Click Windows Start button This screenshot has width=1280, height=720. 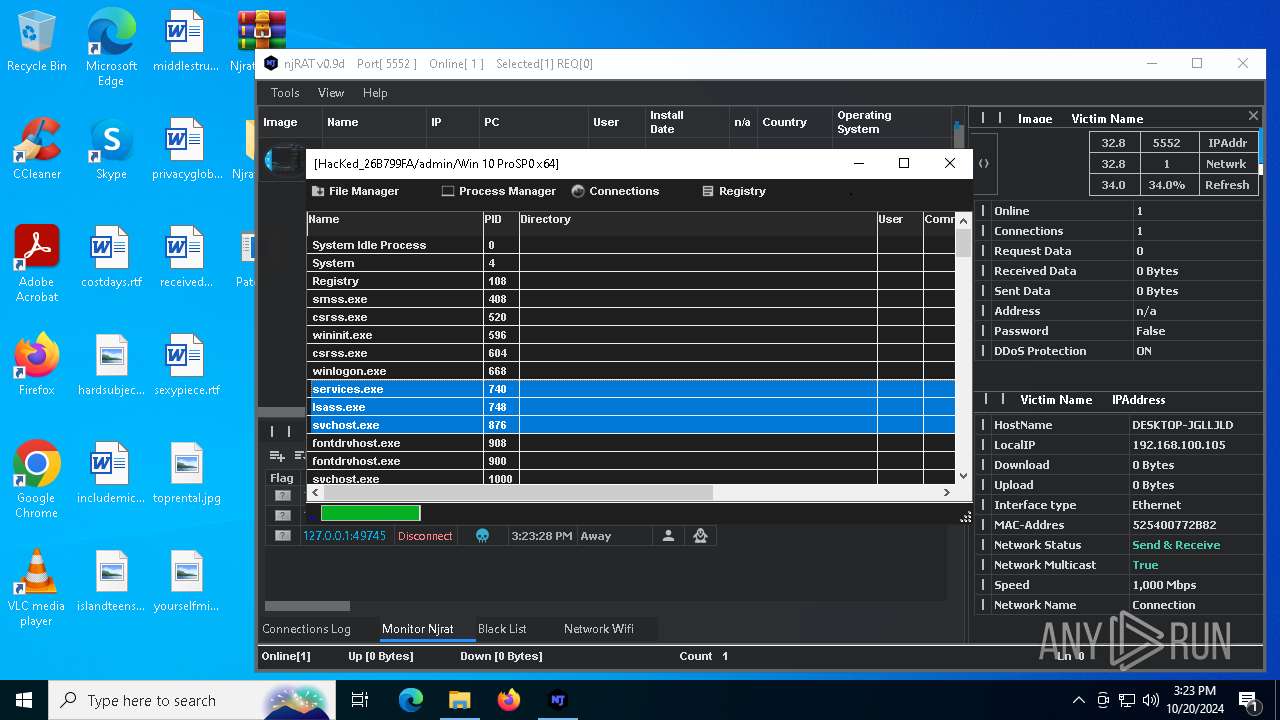[24, 700]
